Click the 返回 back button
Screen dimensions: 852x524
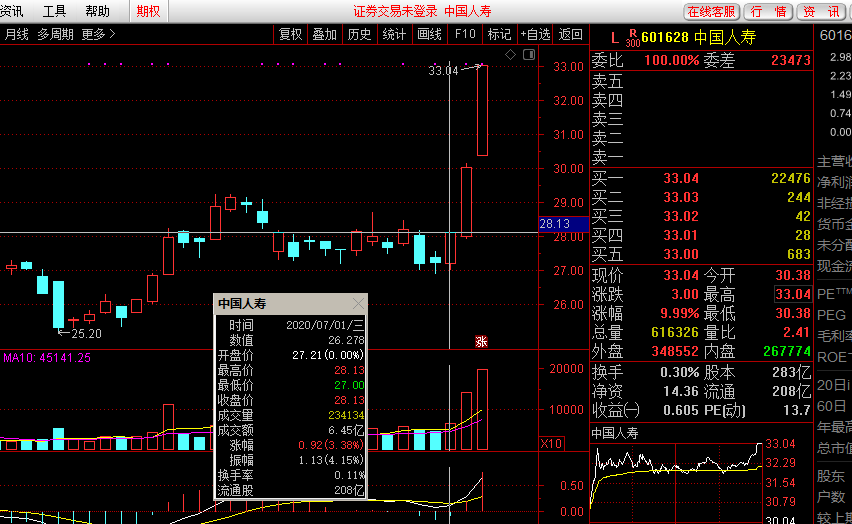coord(571,34)
